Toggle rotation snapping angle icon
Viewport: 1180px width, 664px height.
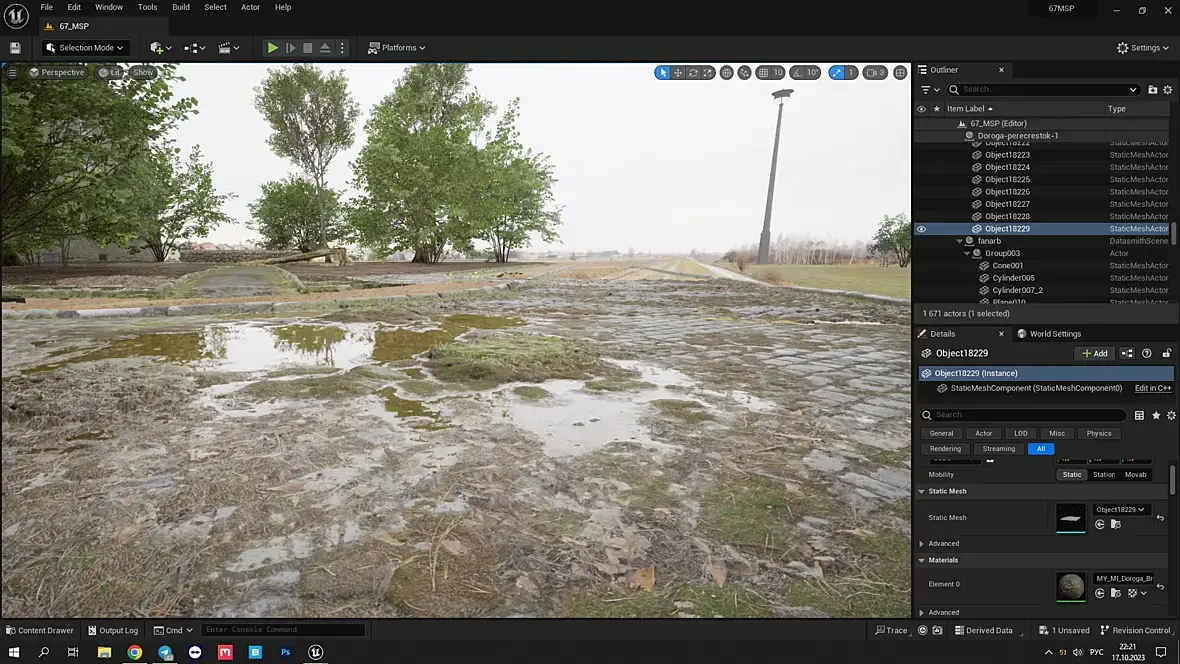click(x=797, y=72)
